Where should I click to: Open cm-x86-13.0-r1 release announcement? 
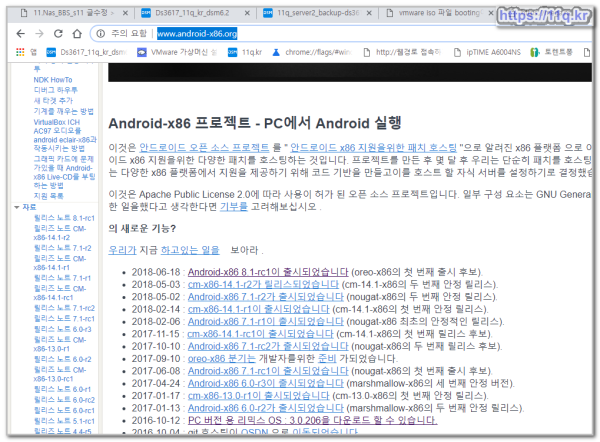click(258, 395)
